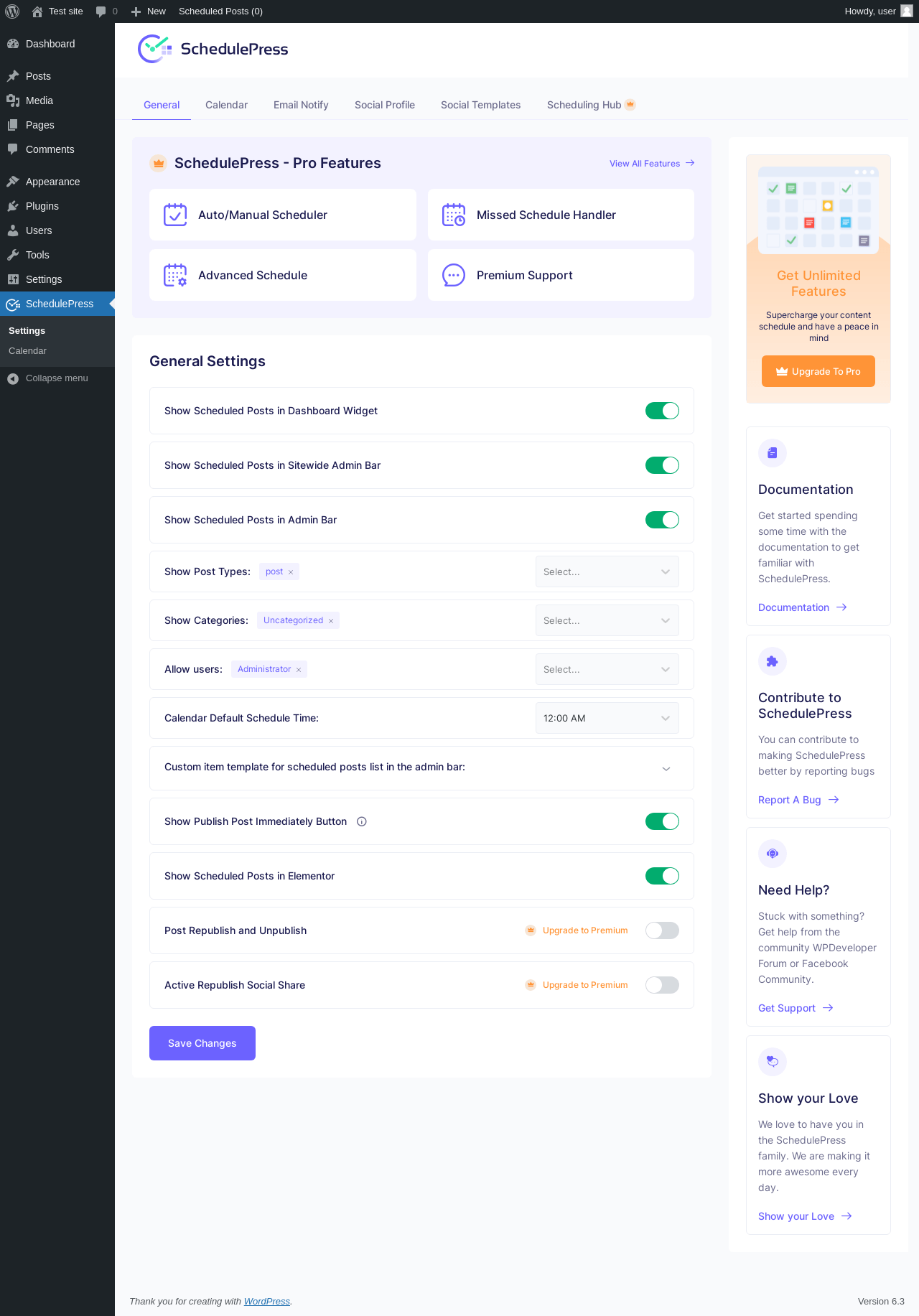Open the Show Categories select dropdown
Image resolution: width=919 pixels, height=1316 pixels.
(x=607, y=620)
